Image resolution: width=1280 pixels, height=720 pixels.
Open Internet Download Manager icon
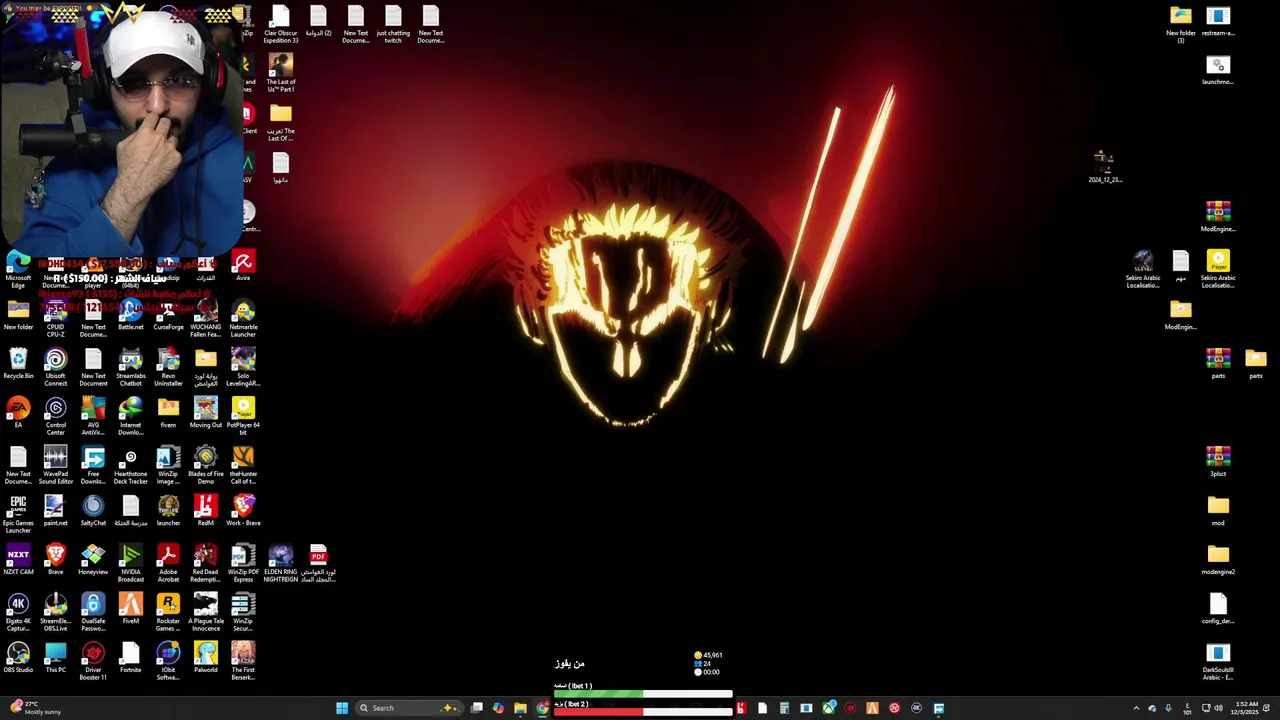[x=131, y=416]
